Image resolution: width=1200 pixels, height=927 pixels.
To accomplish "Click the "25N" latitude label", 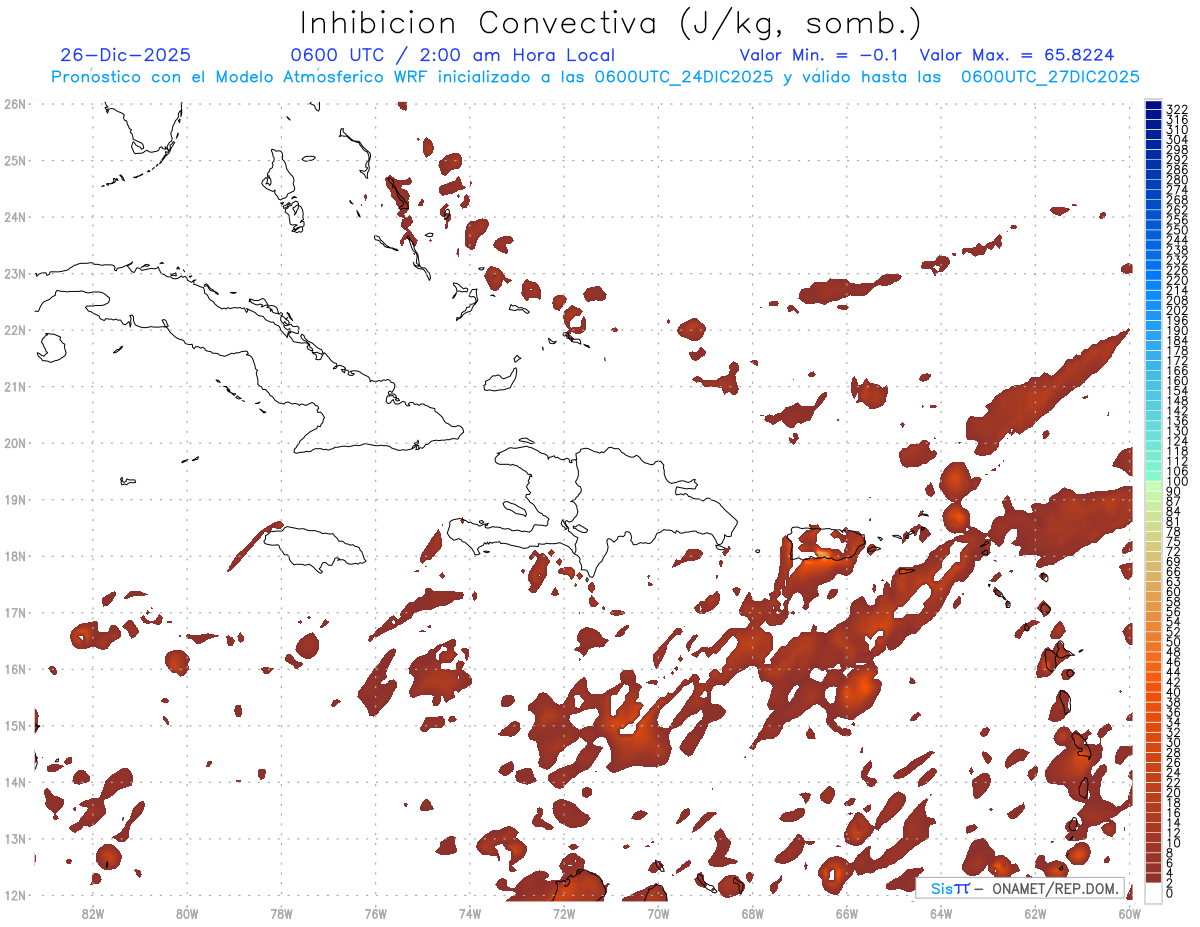I will click(15, 160).
